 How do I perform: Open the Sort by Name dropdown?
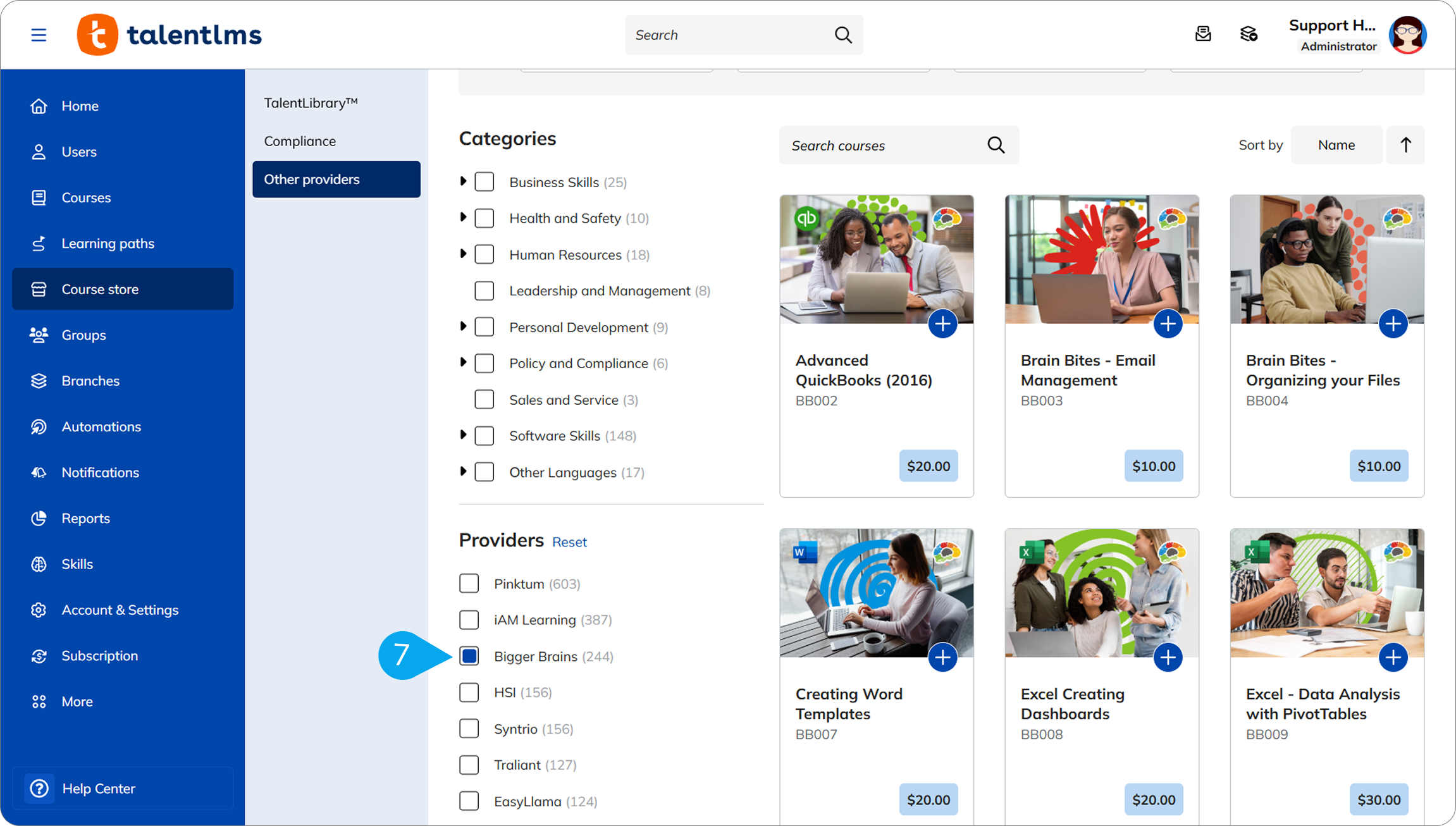[1336, 145]
